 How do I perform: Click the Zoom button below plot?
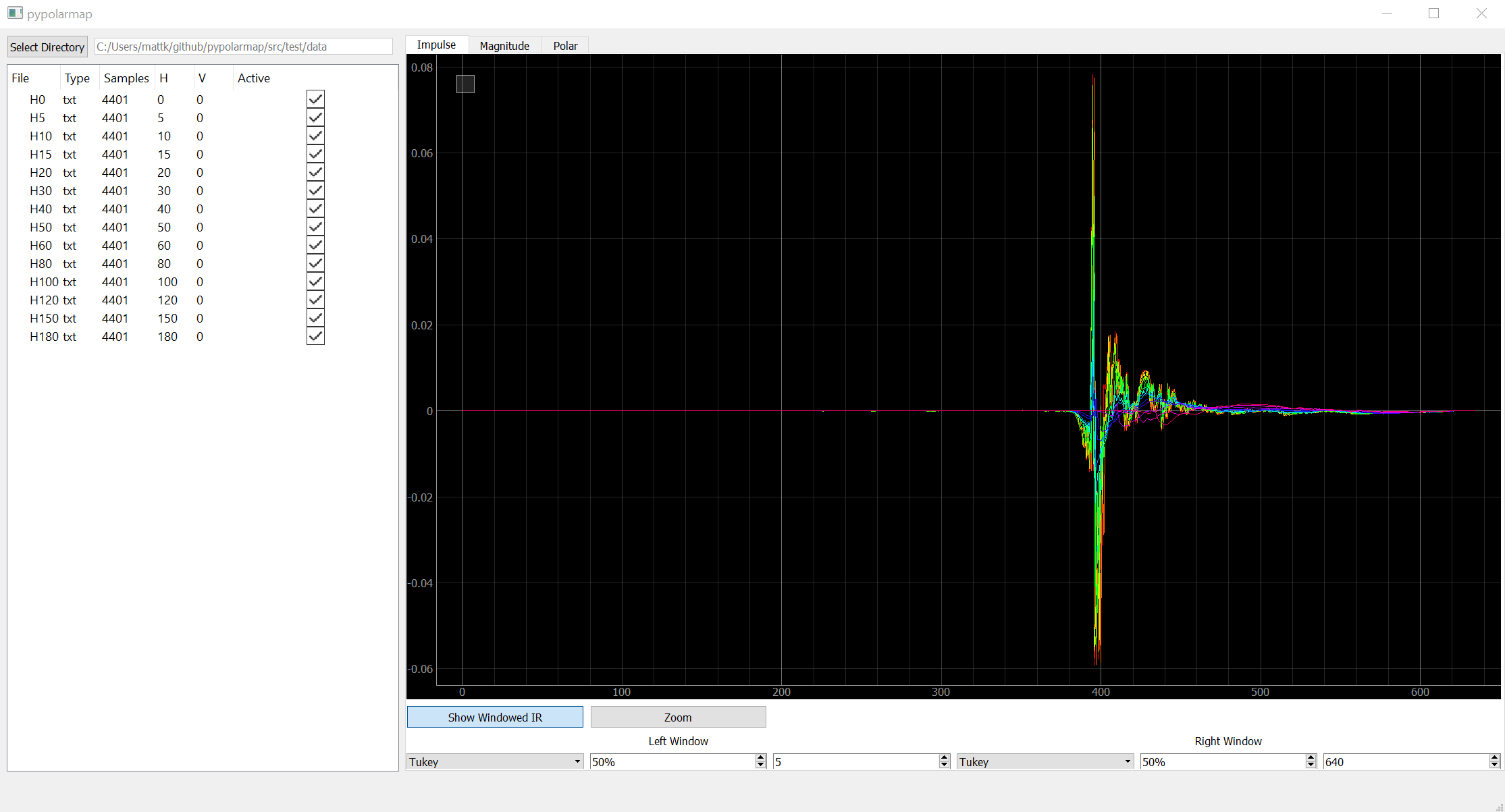point(678,717)
